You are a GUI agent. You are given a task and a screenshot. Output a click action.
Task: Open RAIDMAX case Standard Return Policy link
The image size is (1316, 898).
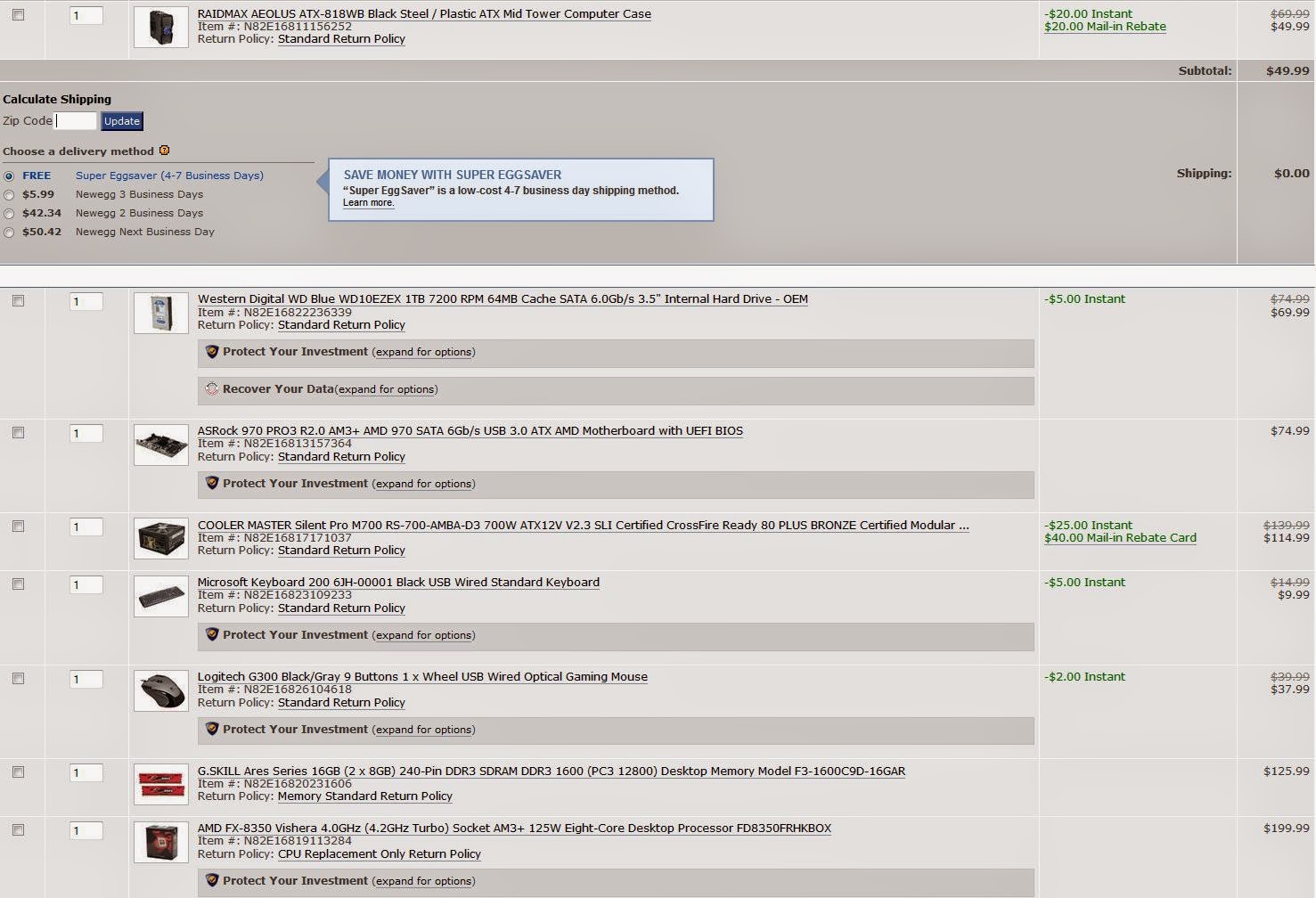coord(341,39)
